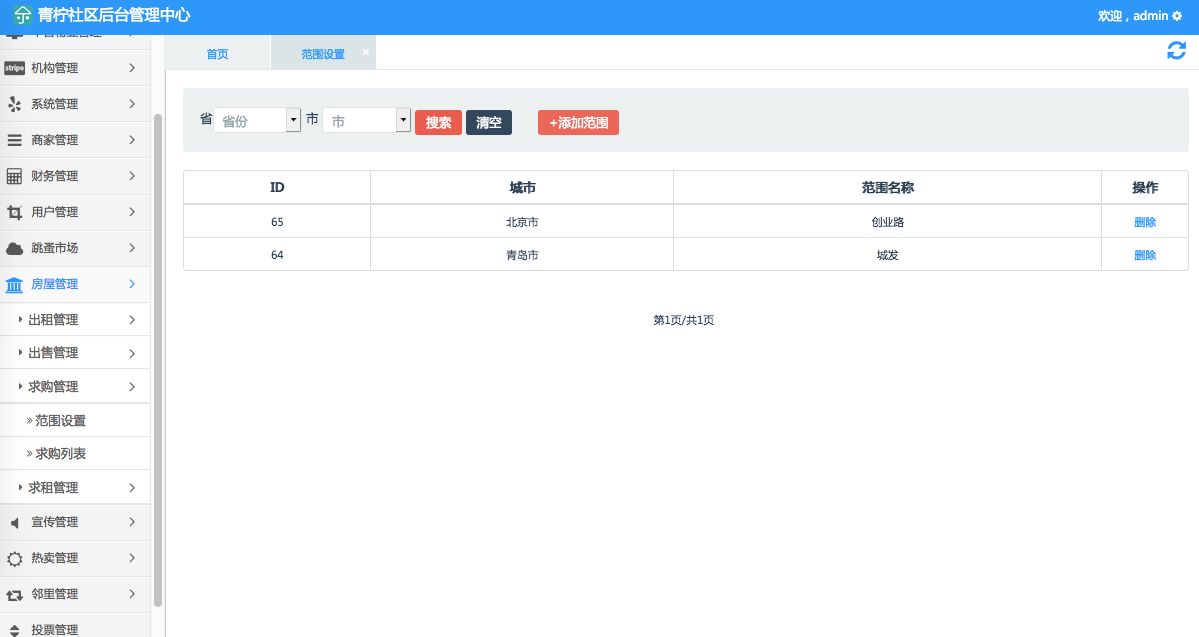Image resolution: width=1199 pixels, height=637 pixels.
Task: Click the 北京市 cell
Action: coord(522,222)
